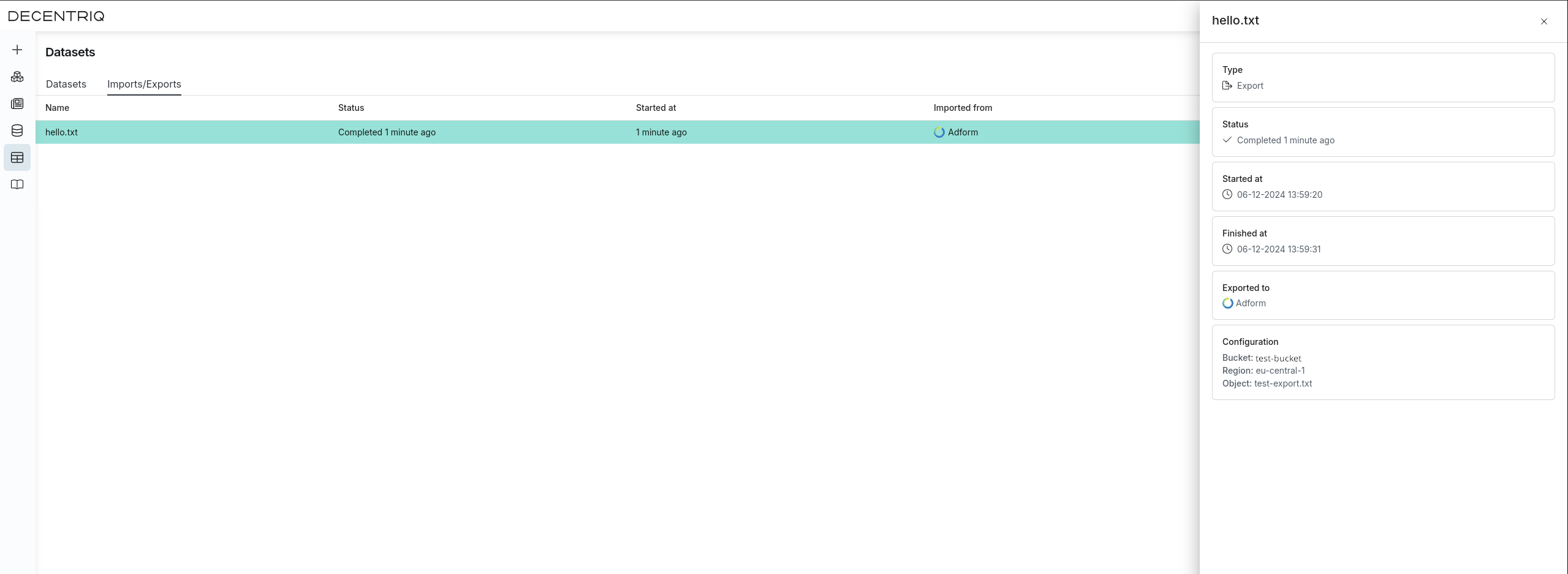
Task: Open the stacked cubes sidebar icon
Action: 17,77
